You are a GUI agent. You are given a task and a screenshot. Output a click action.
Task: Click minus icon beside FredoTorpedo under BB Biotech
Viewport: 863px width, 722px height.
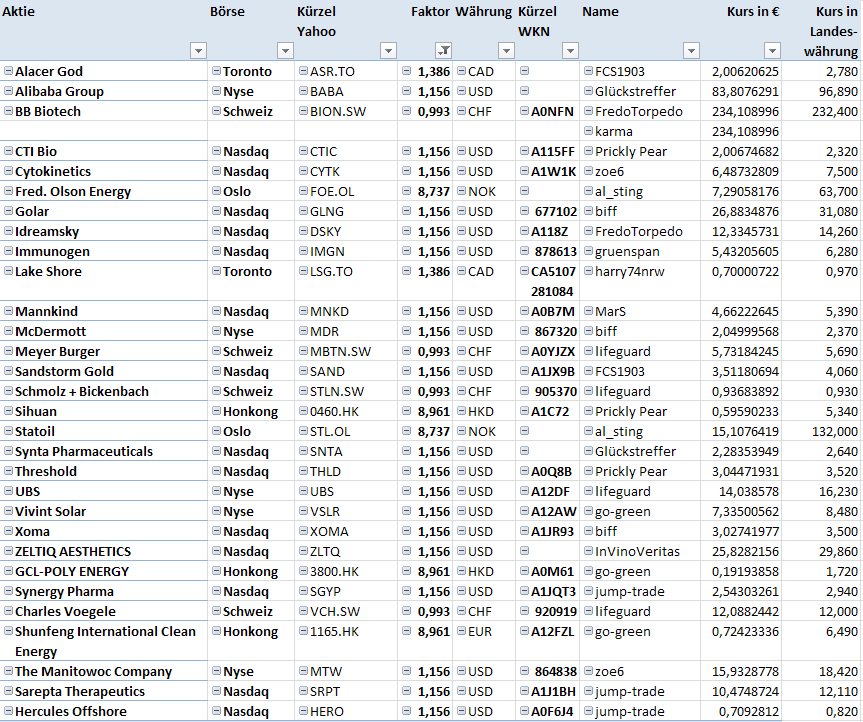pos(588,111)
